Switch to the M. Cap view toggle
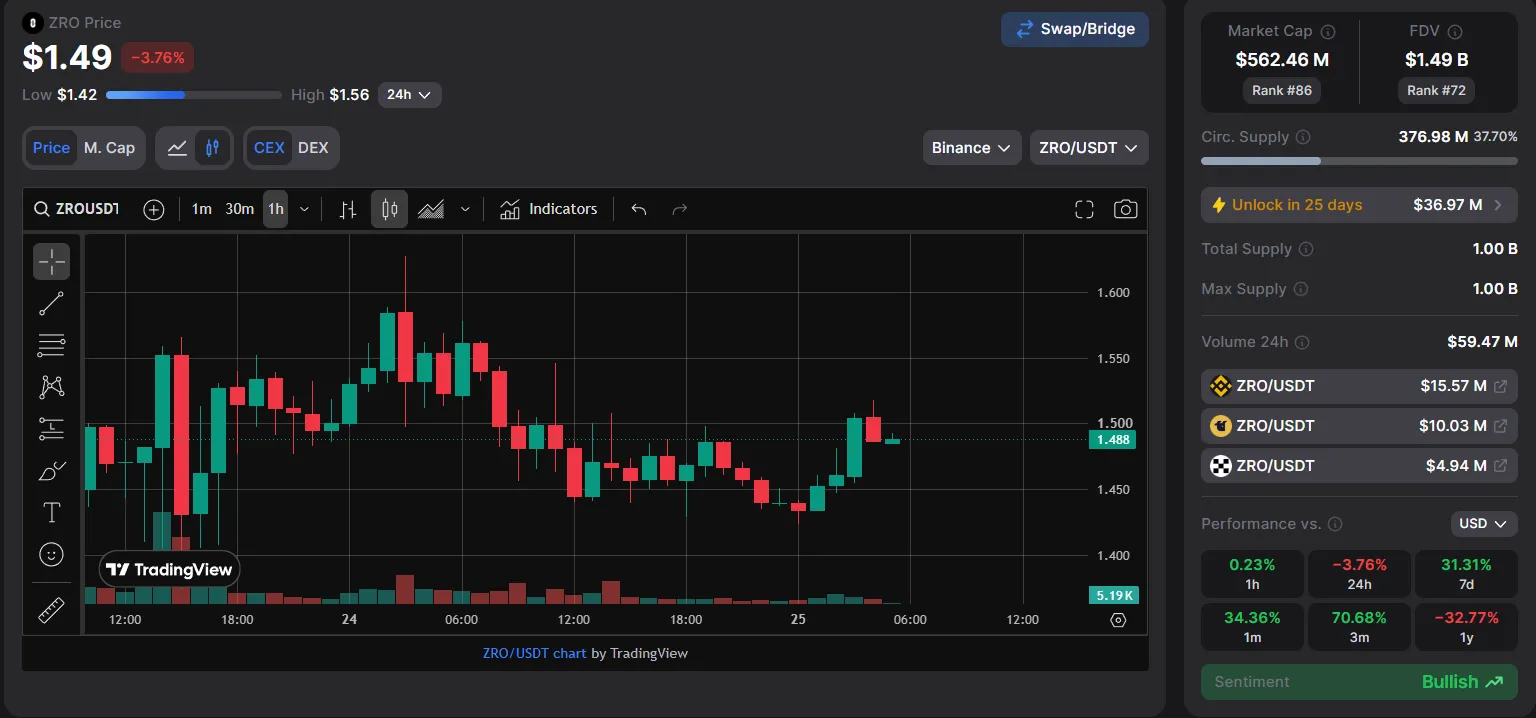Viewport: 1536px width, 718px height. click(109, 148)
